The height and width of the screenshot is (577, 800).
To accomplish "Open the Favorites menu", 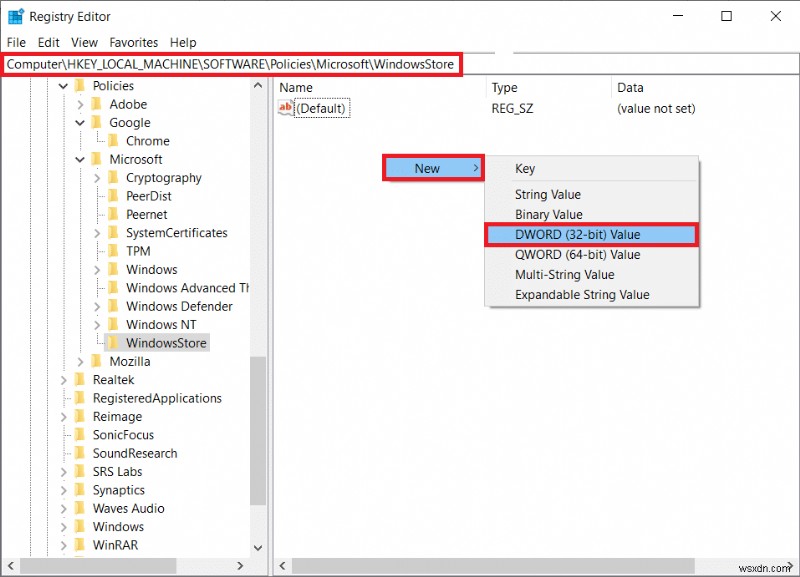I will tap(134, 42).
